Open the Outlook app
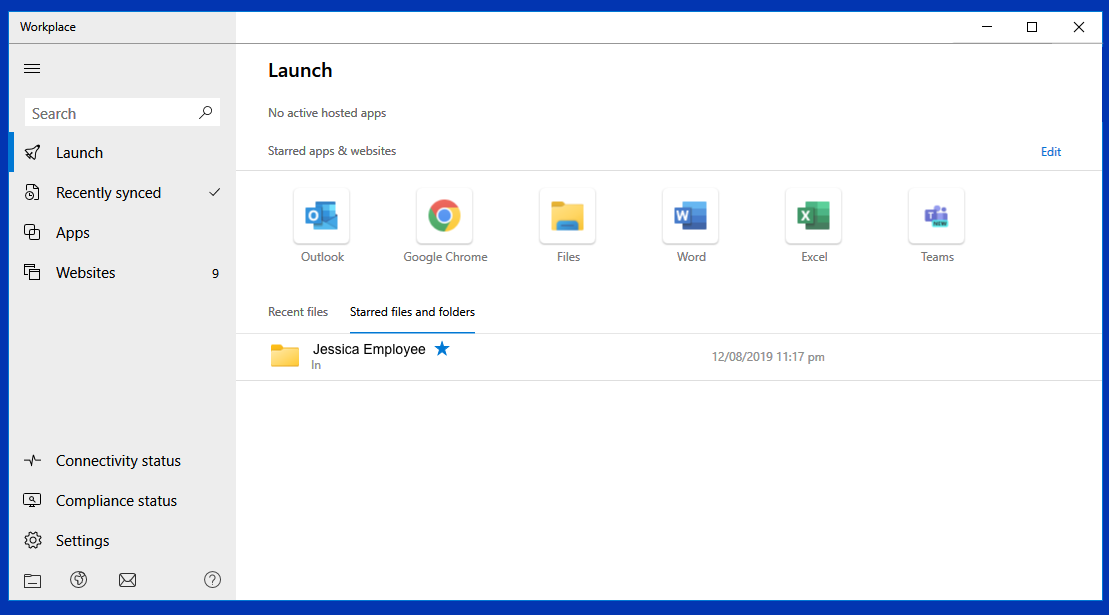 321,216
